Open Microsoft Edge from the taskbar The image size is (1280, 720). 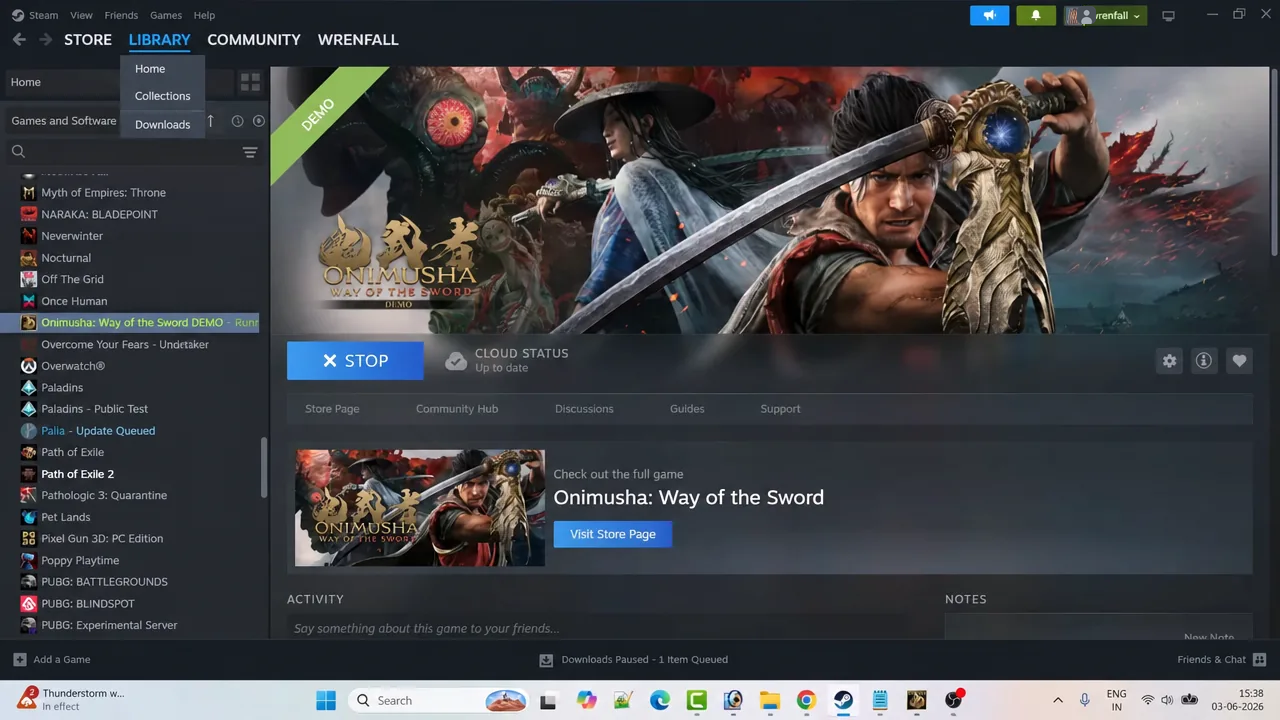coord(660,700)
